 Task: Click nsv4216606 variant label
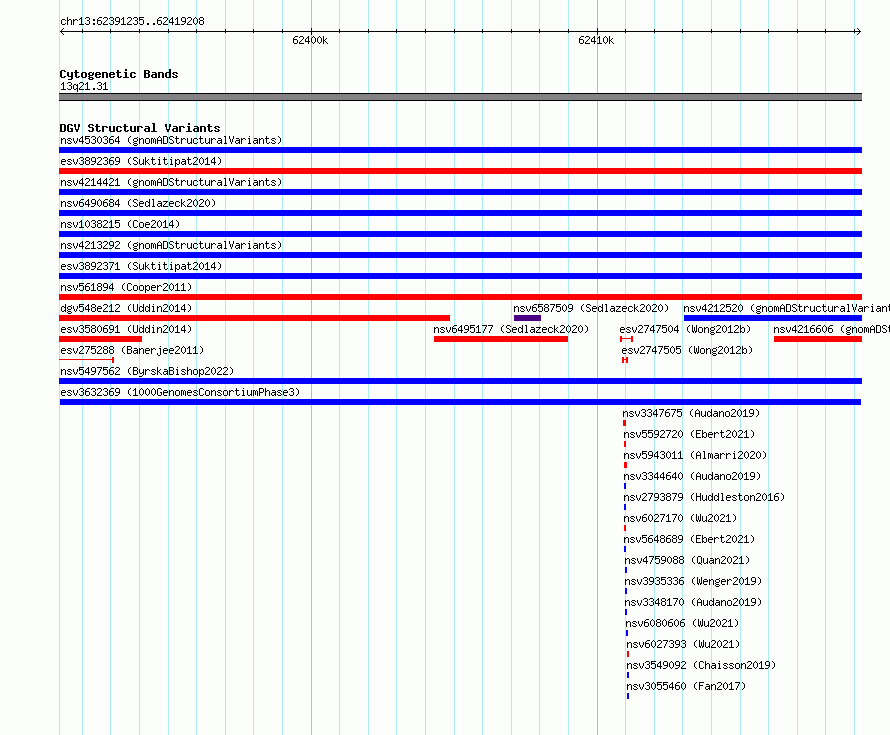[x=831, y=329]
